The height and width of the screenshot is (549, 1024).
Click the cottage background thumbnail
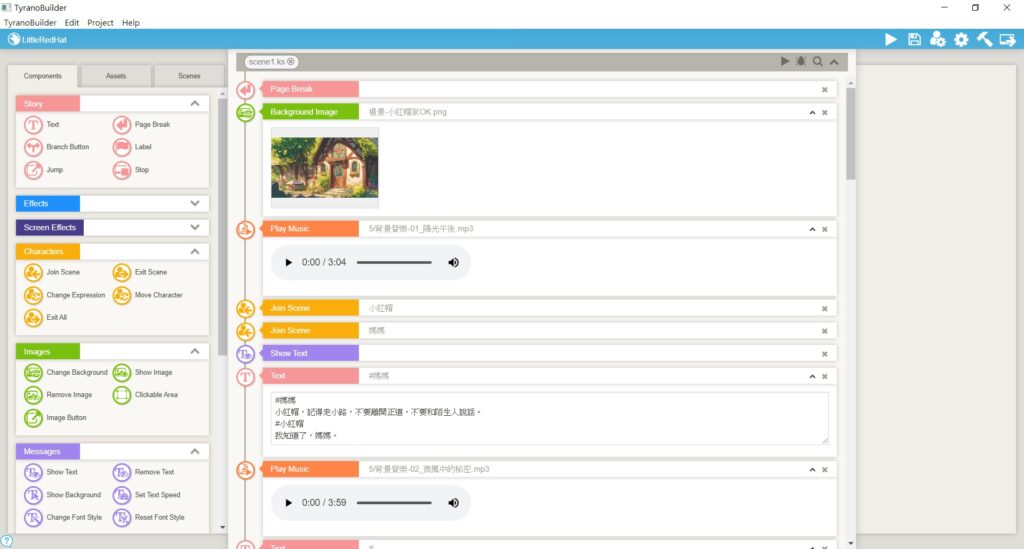coord(325,167)
